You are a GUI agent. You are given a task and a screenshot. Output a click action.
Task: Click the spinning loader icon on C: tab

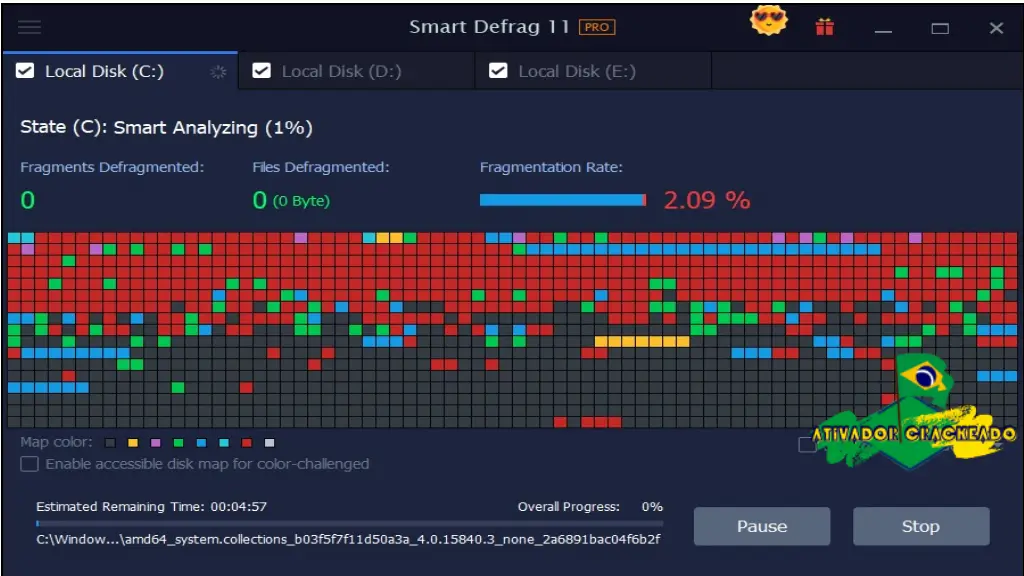218,72
